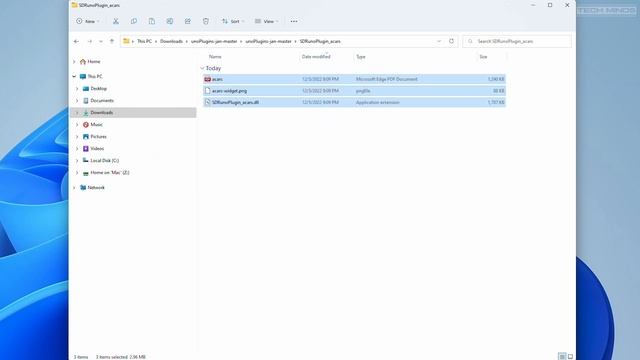Go up one folder level
Screen dimensions: 640x360
pyautogui.click(x=112, y=41)
